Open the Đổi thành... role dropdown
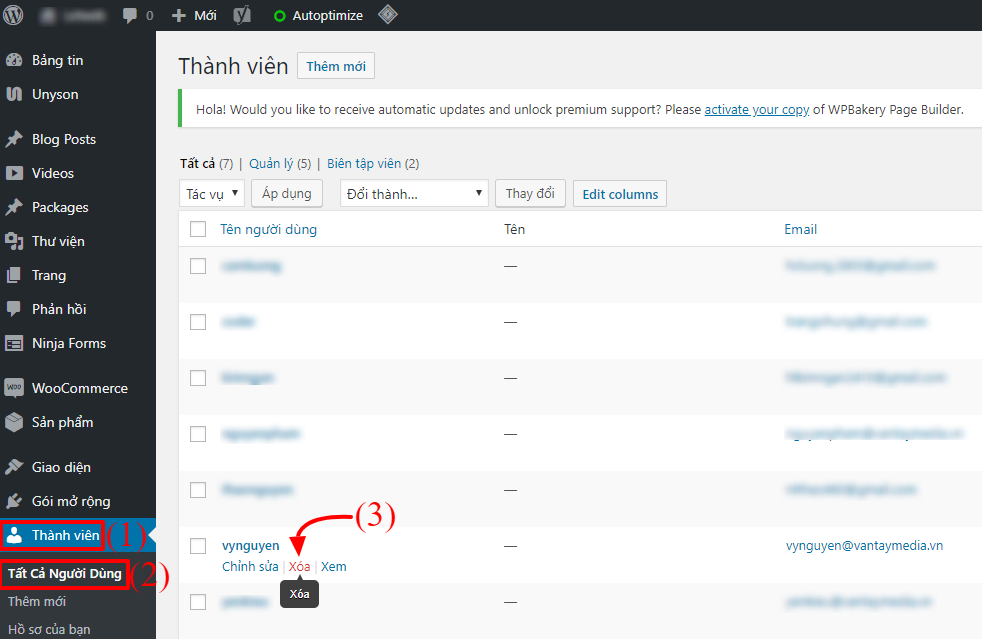 pyautogui.click(x=414, y=193)
